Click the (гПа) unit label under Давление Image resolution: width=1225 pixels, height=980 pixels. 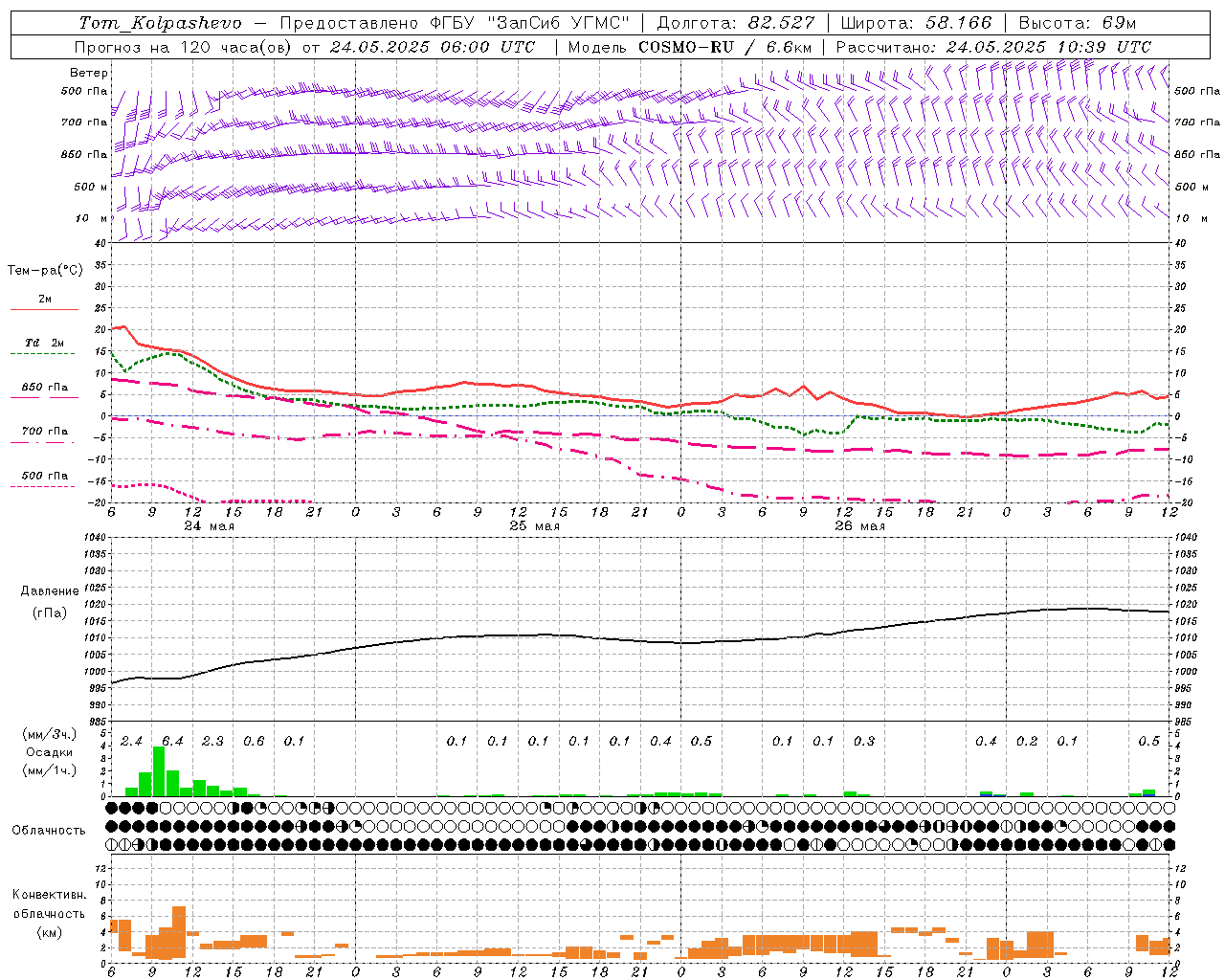point(50,613)
